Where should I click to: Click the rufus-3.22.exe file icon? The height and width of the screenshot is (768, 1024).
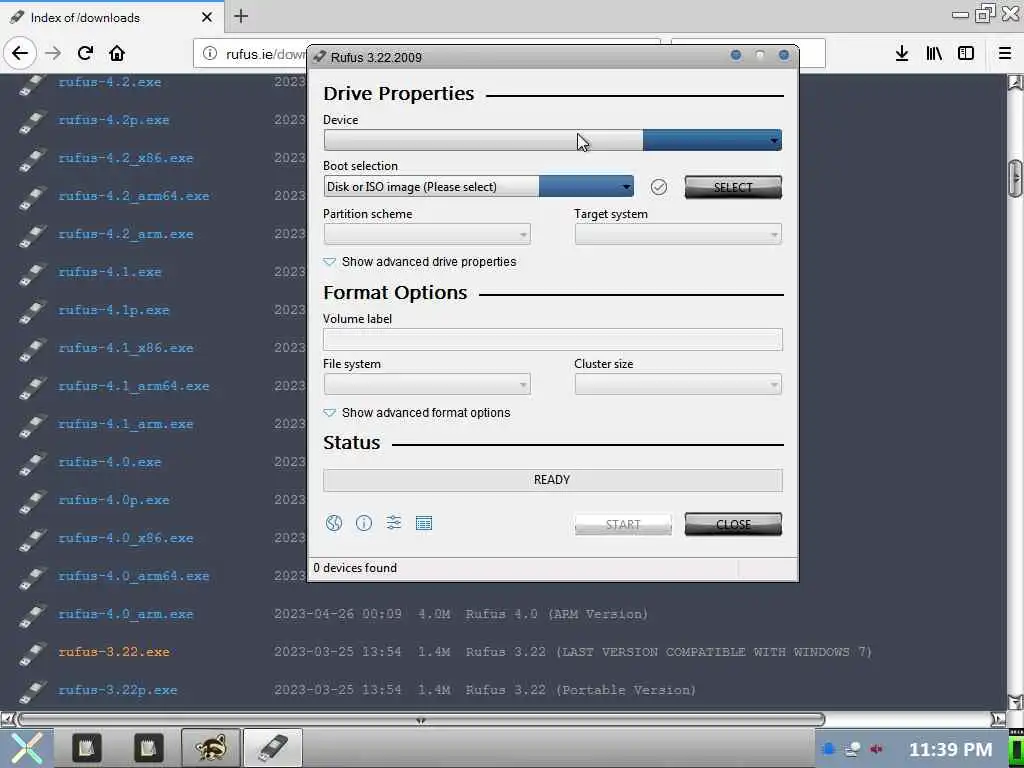click(x=31, y=652)
